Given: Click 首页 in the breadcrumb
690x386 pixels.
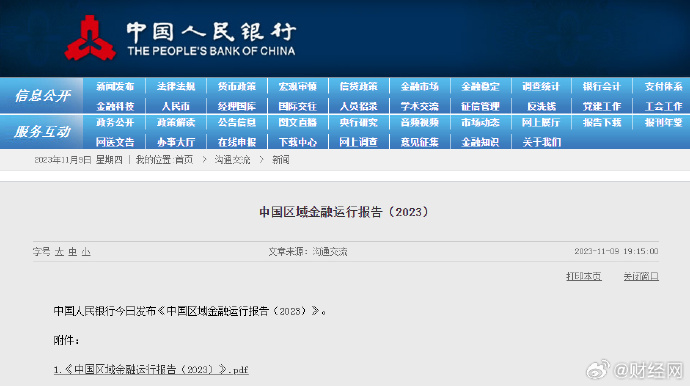Looking at the screenshot, I should (184, 160).
